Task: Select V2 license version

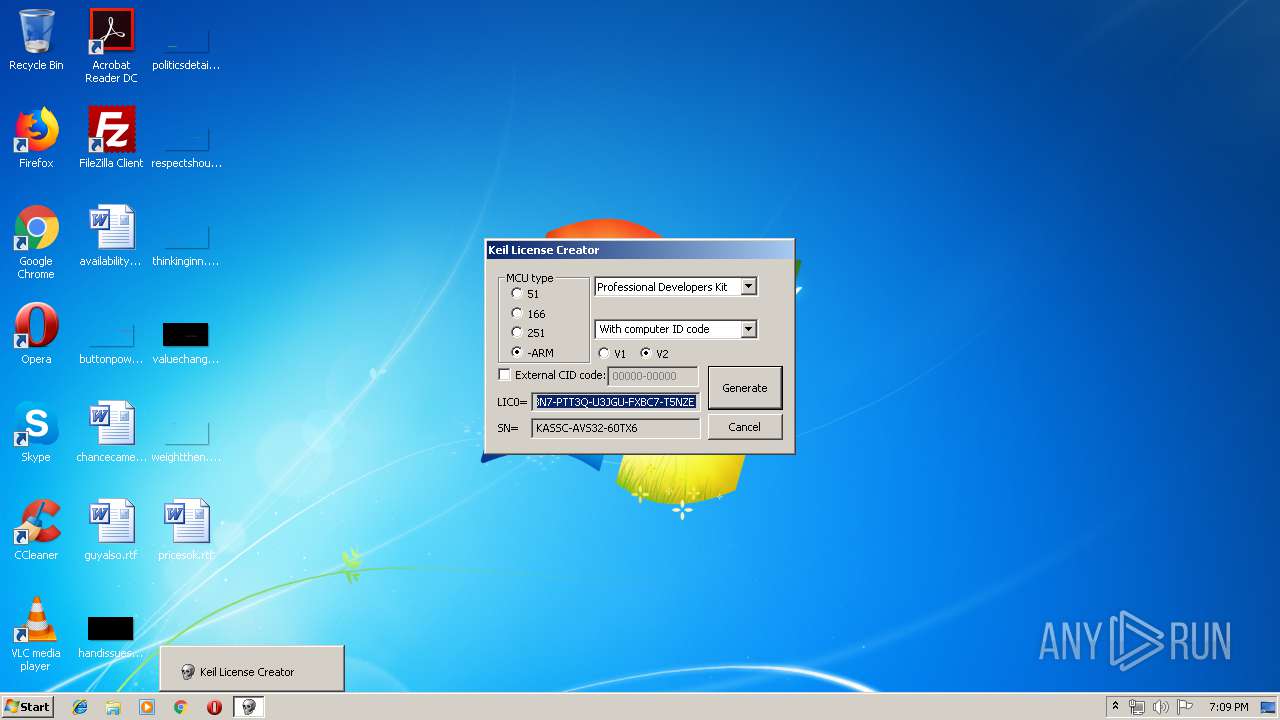Action: (646, 353)
